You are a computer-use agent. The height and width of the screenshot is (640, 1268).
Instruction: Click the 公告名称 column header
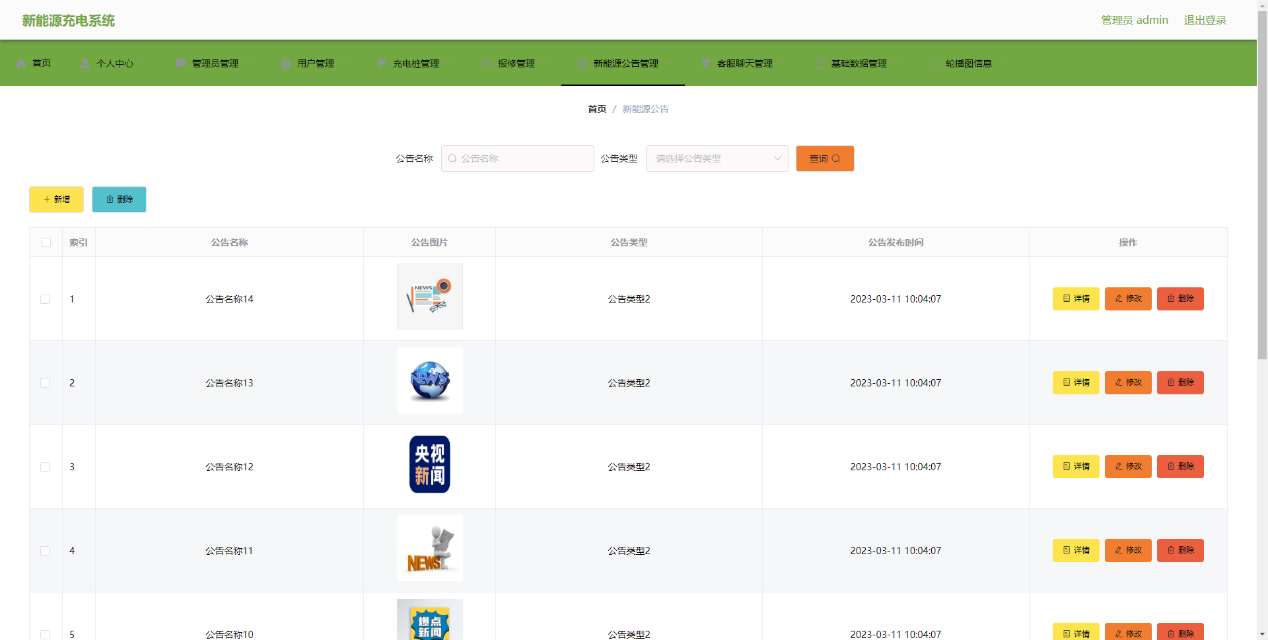coord(229,242)
